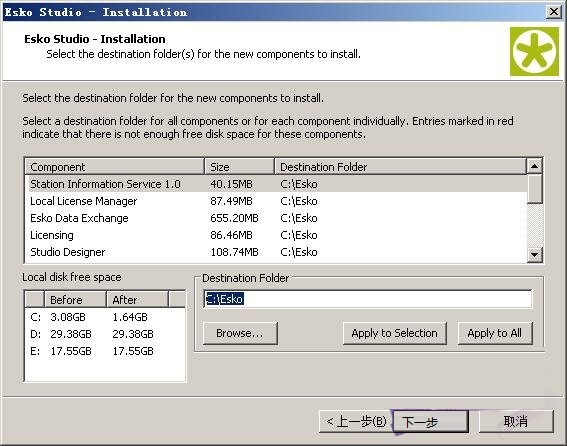Viewport: 567px width, 446px height.
Task: Click the C: drive row label
Action: click(x=35, y=317)
